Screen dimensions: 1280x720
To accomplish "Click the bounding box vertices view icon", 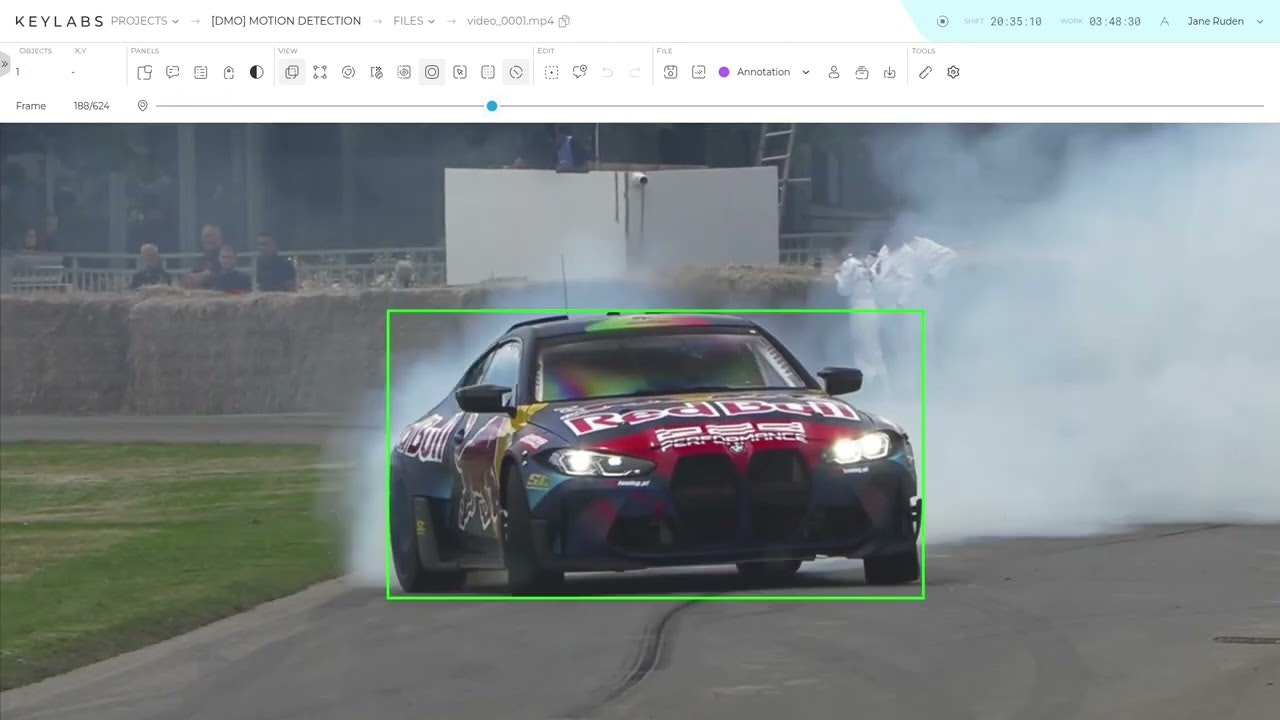I will [320, 72].
